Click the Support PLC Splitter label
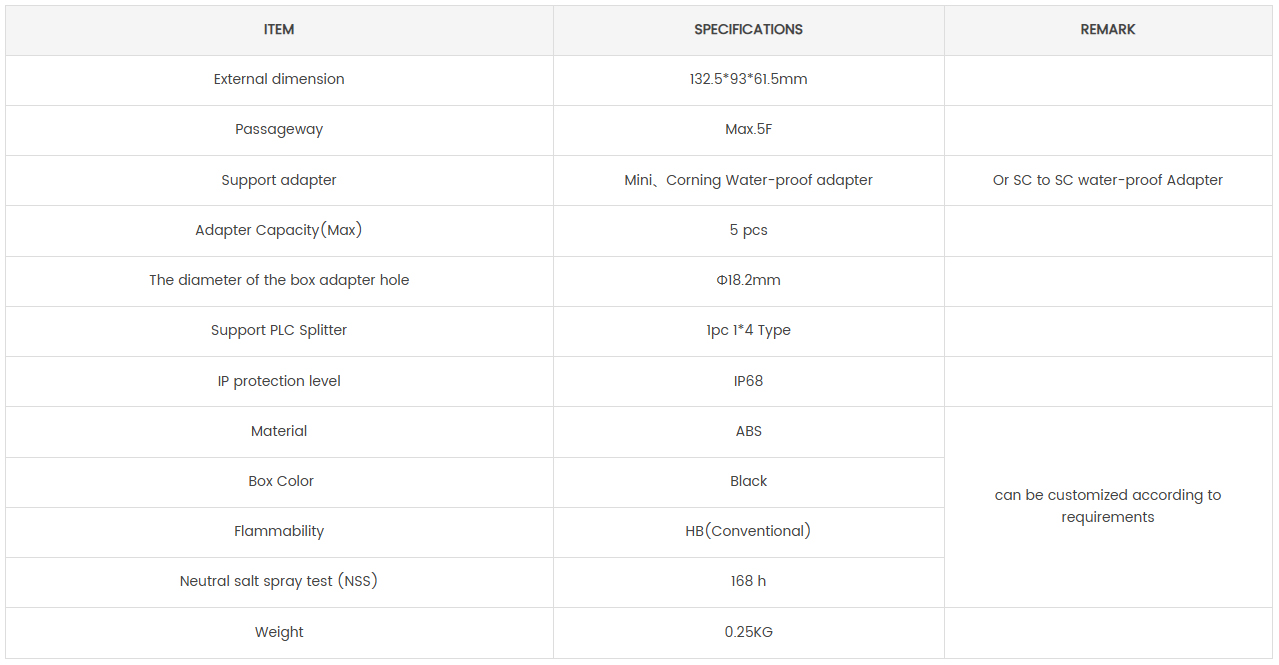 click(279, 330)
